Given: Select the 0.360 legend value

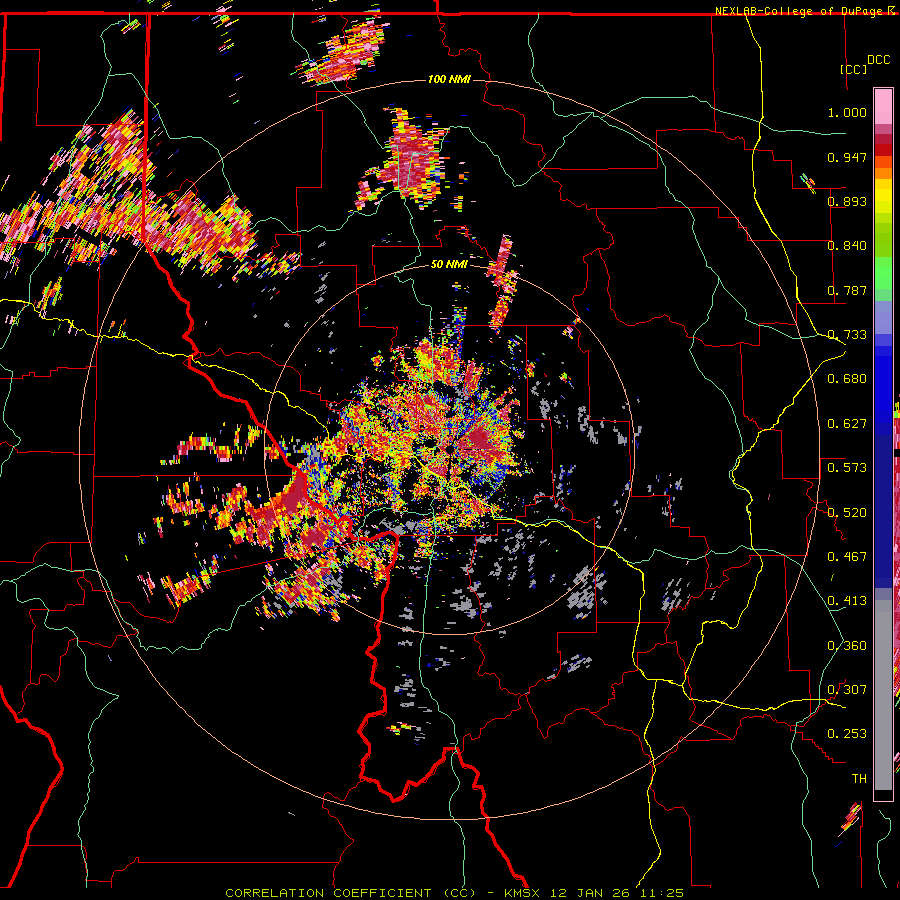Looking at the screenshot, I should 847,646.
